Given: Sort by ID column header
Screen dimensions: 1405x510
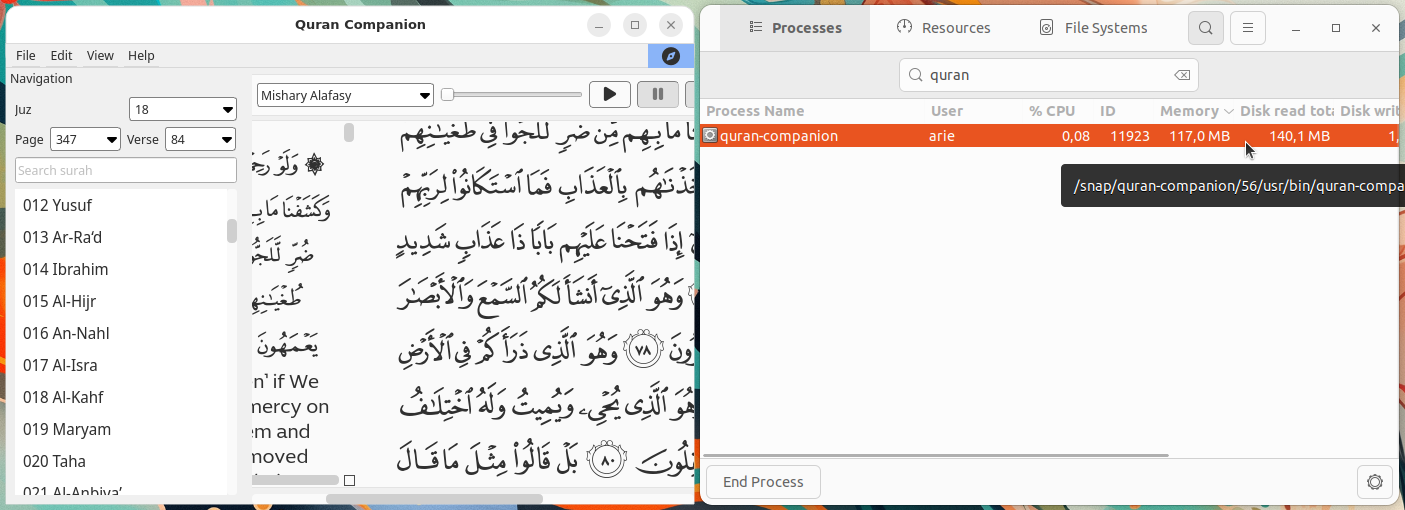Looking at the screenshot, I should tap(1108, 111).
